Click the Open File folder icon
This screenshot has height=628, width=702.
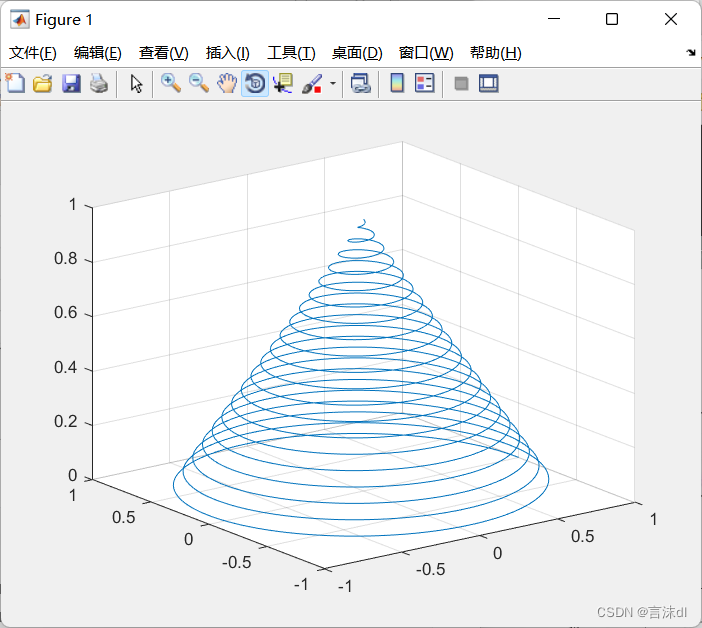(42, 84)
